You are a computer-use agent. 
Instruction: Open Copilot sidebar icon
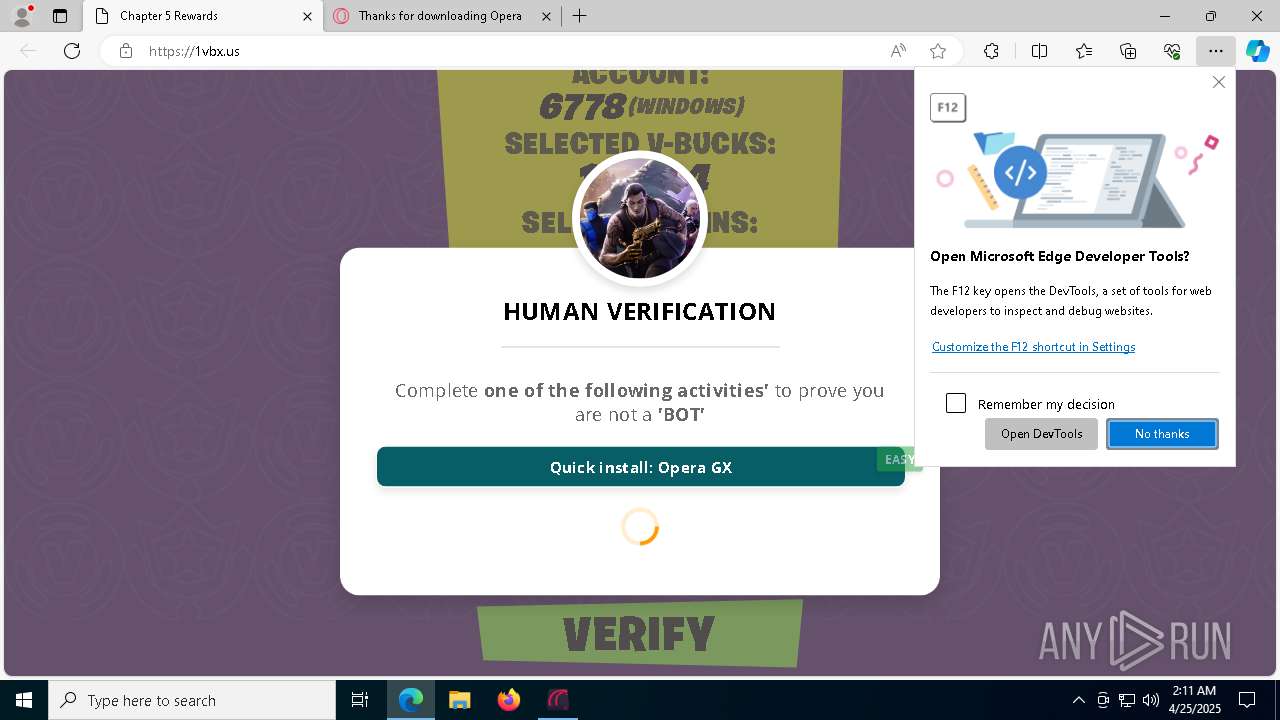[x=1258, y=51]
